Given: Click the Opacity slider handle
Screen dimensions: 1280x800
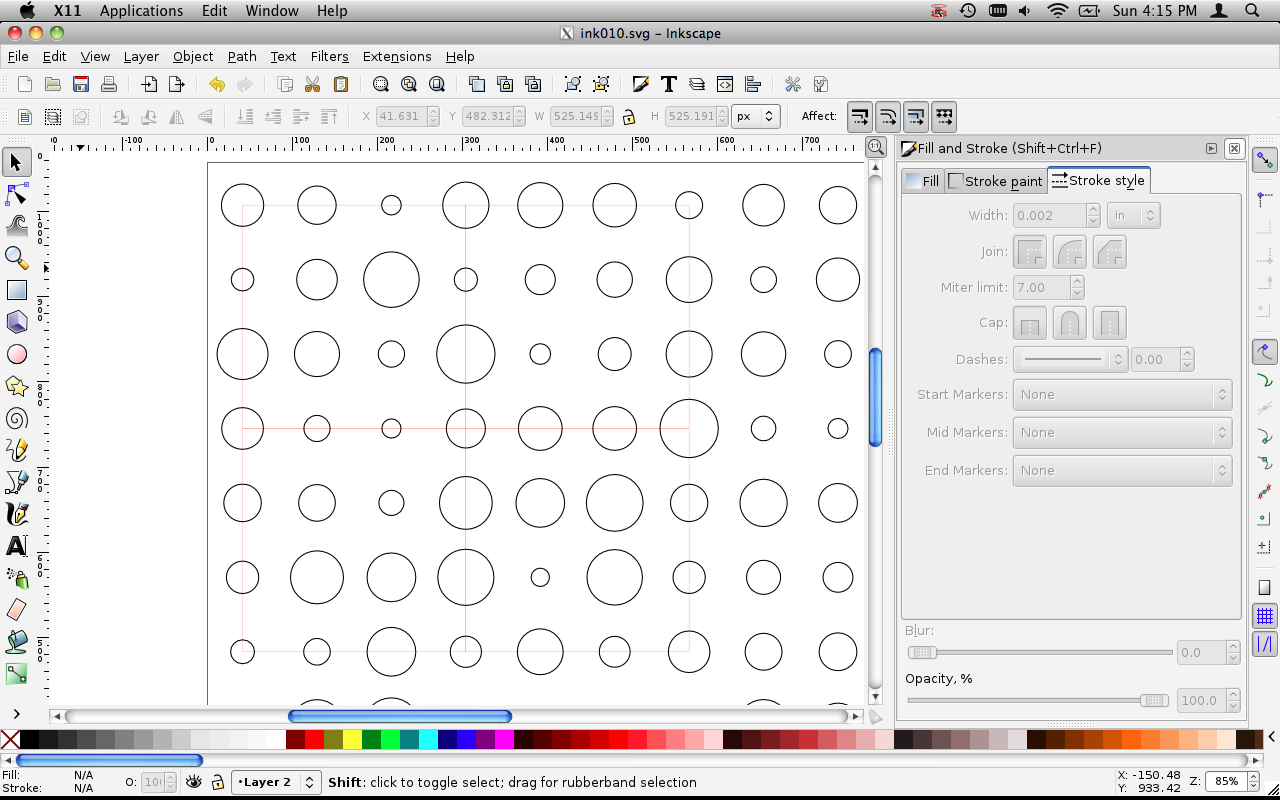Looking at the screenshot, I should click(1153, 700).
